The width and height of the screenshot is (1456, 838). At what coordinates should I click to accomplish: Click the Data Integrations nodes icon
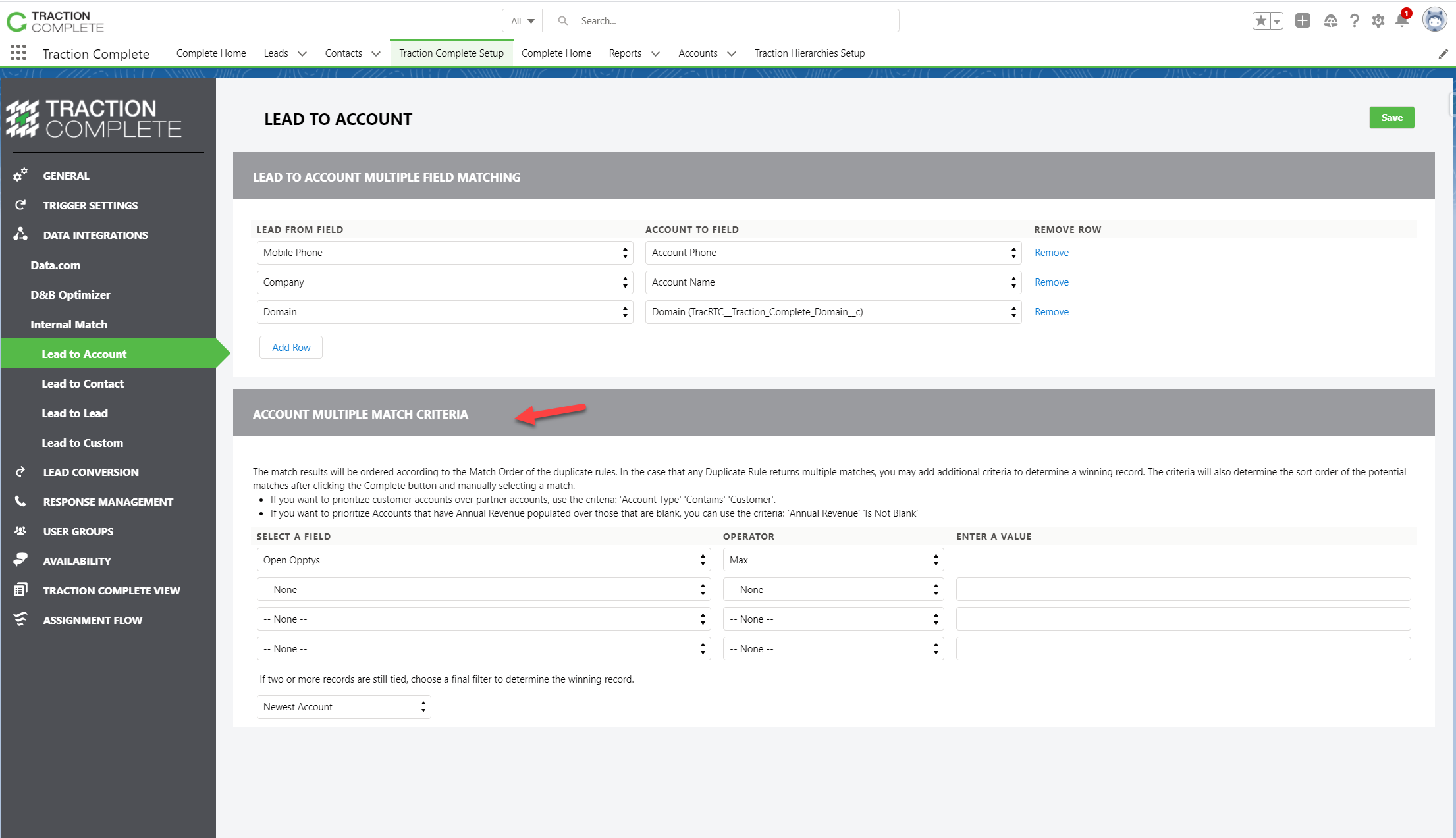pyautogui.click(x=20, y=234)
